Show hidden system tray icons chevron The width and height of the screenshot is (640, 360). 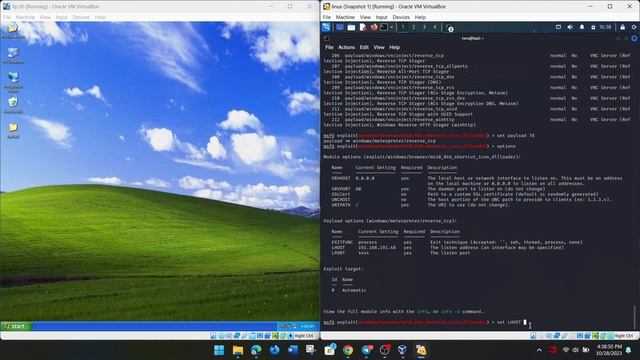coord(539,350)
